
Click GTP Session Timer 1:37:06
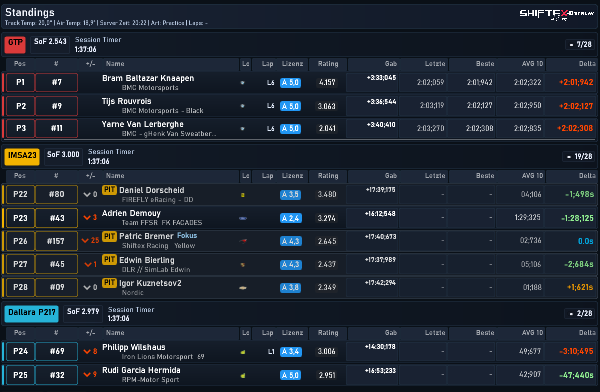[86, 49]
